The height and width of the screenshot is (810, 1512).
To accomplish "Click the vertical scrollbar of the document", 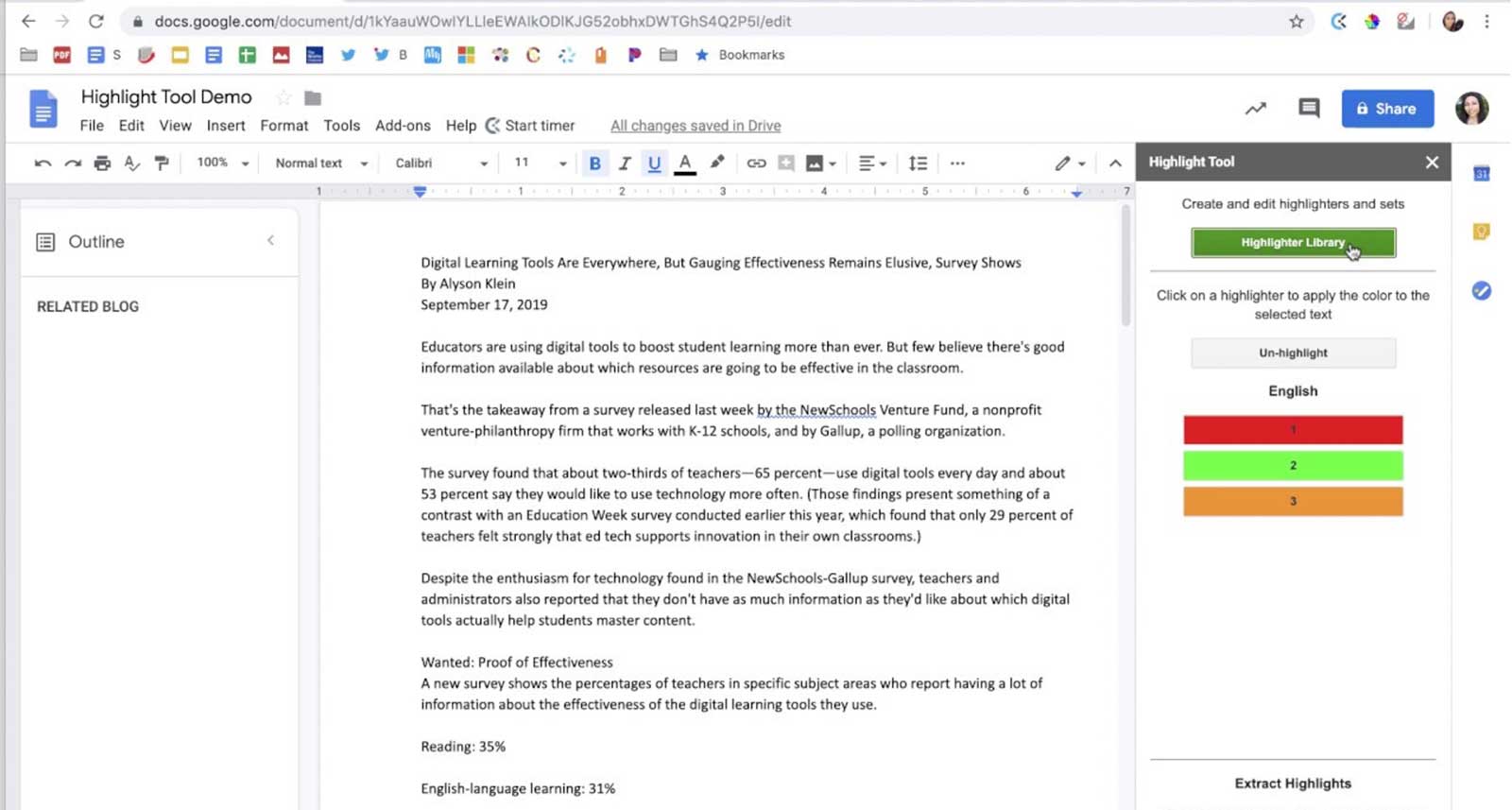I will (1125, 267).
